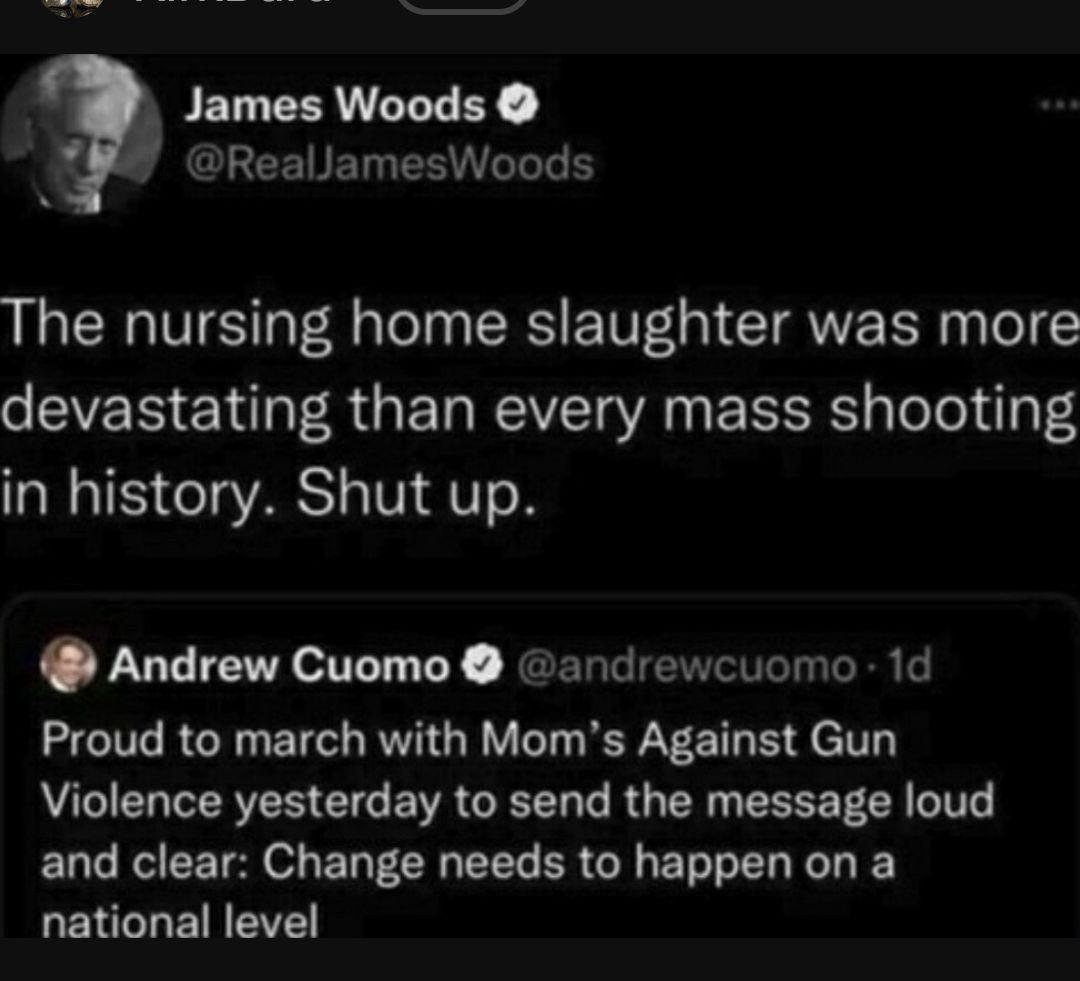Click the "Violence yesterday to send" line
This screenshot has height=981, width=1080.
point(518,802)
